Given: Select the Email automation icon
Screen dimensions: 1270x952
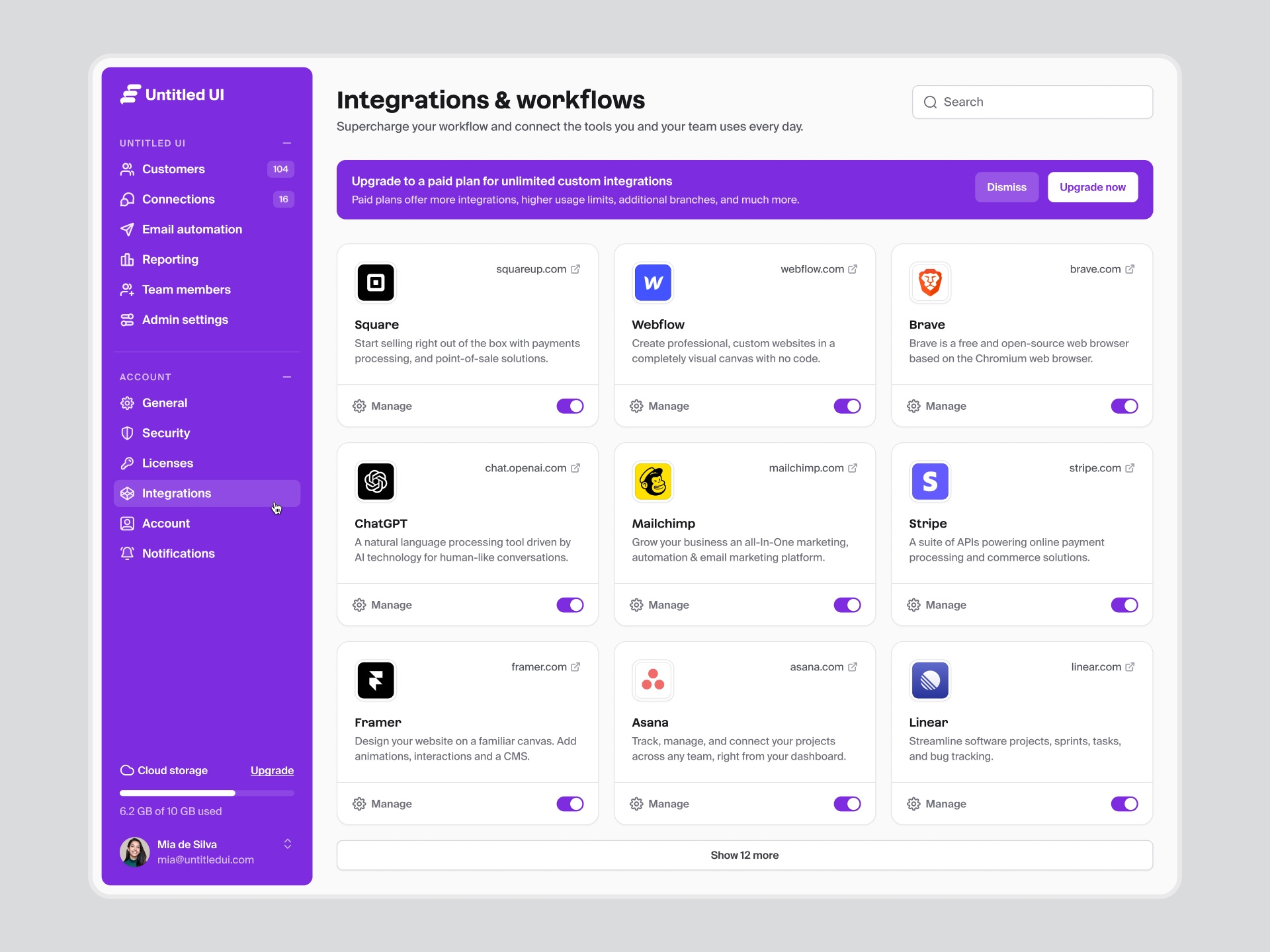Looking at the screenshot, I should (127, 229).
